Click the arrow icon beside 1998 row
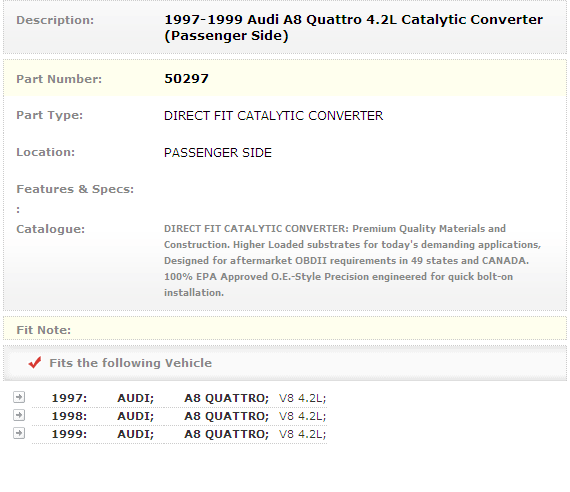Image resolution: width=570 pixels, height=492 pixels. 19,415
